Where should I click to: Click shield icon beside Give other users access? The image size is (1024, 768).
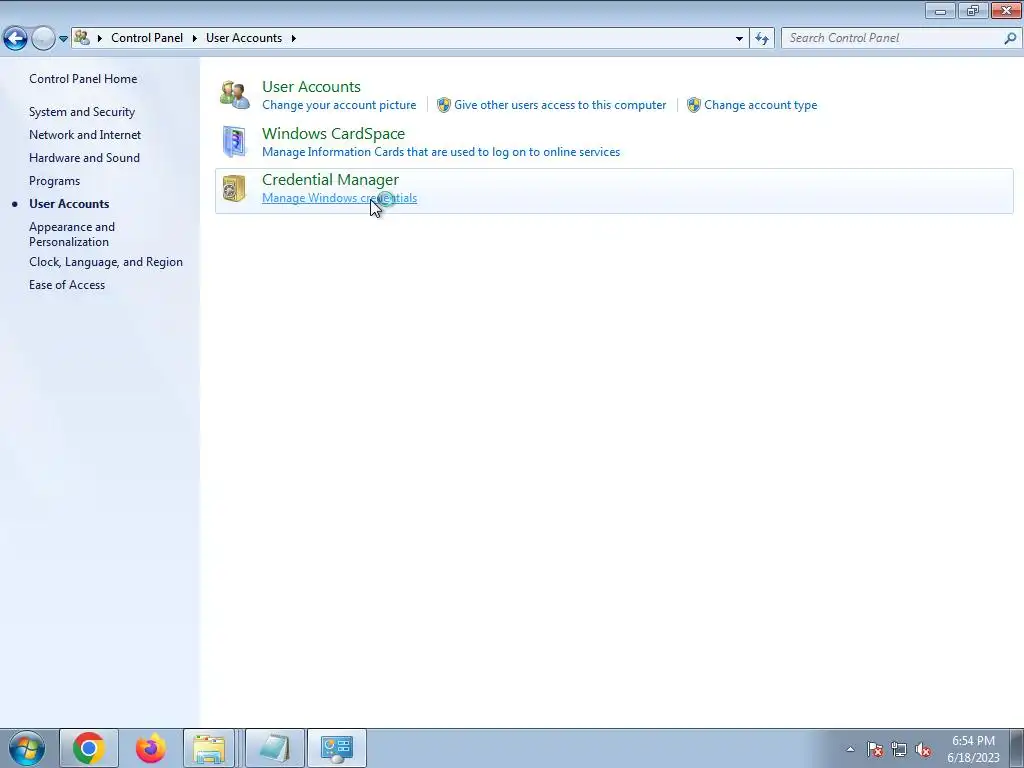point(443,105)
